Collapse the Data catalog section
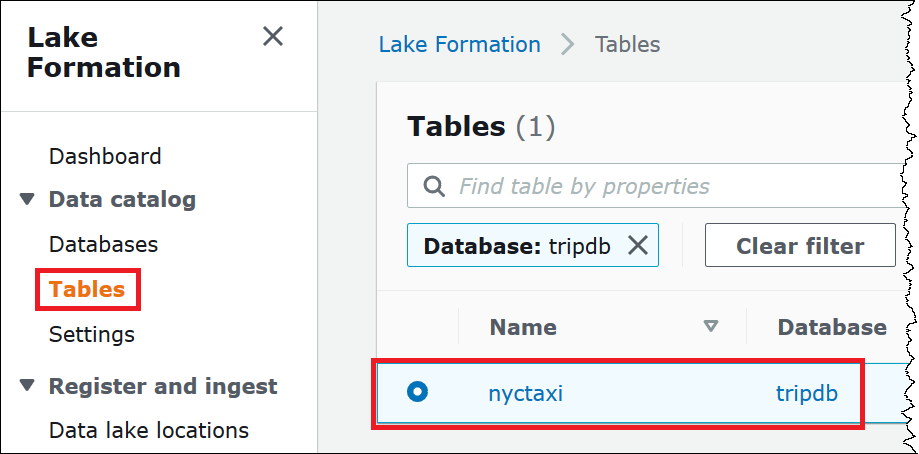The width and height of the screenshot is (919, 454). click(27, 200)
